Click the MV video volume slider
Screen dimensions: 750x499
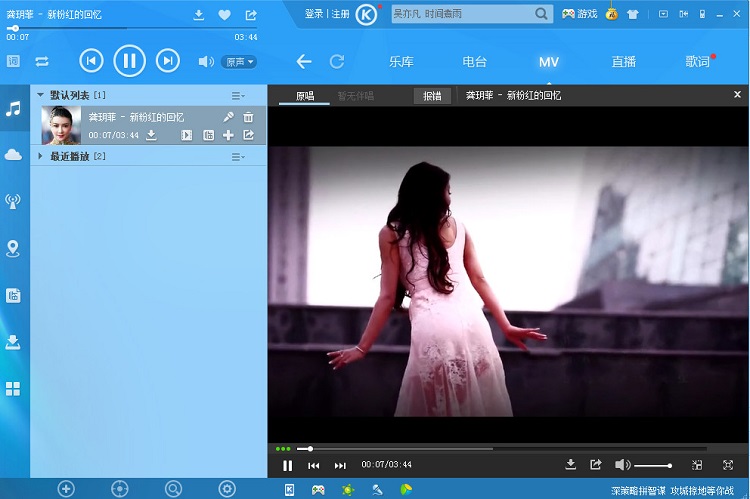(653, 466)
